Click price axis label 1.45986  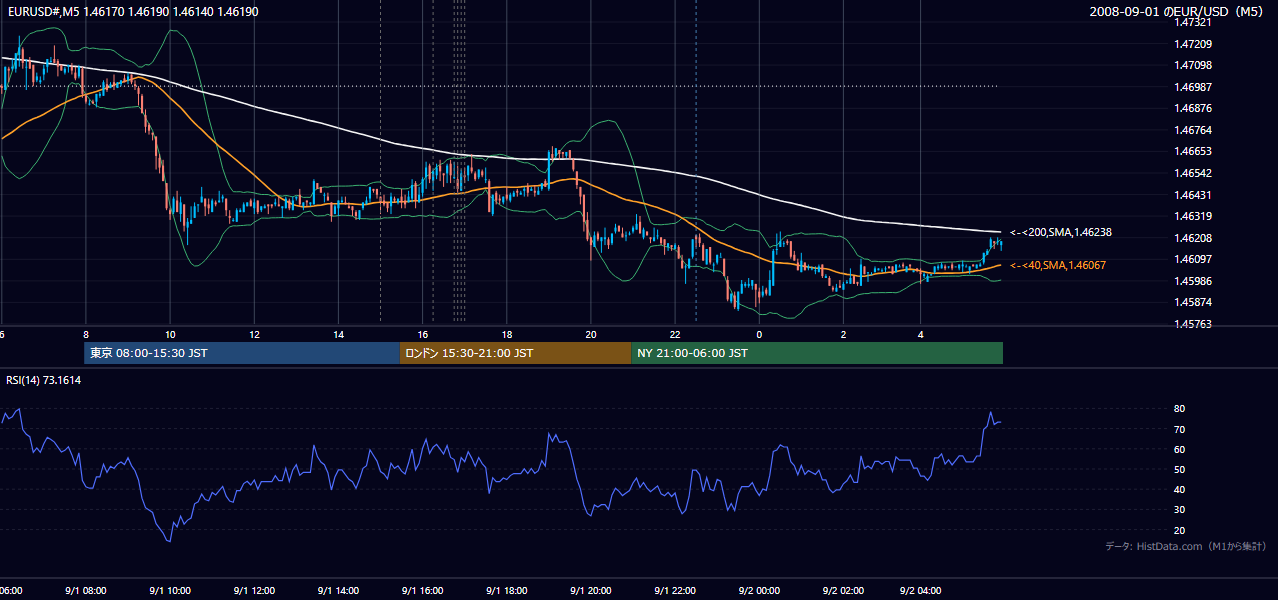[1194, 281]
